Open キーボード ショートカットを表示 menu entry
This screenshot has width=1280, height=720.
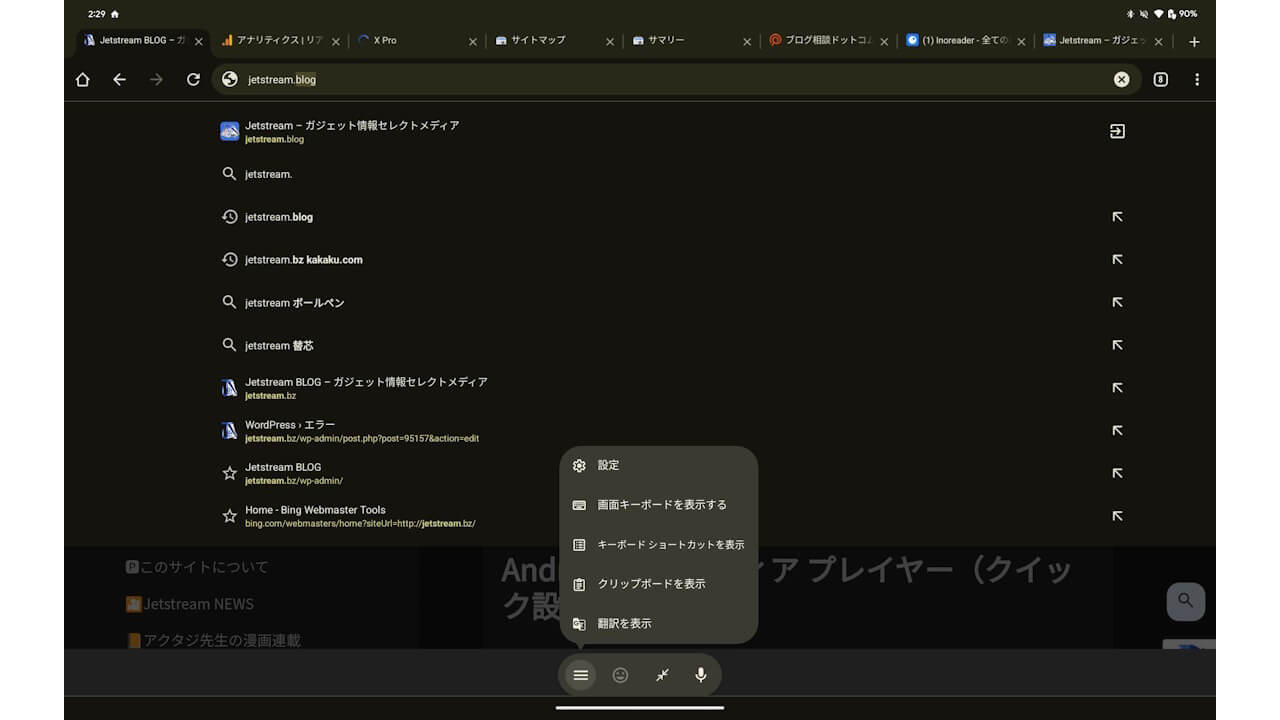(x=659, y=545)
